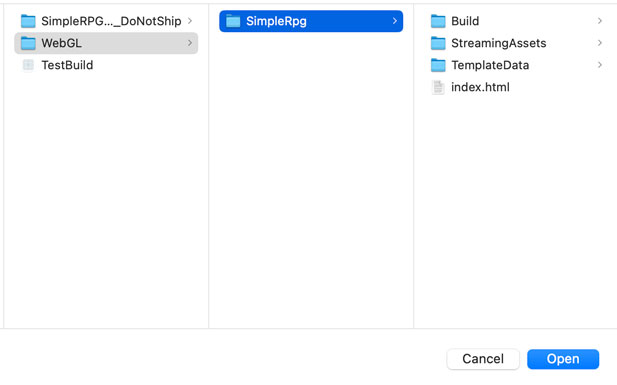Select the index.html document icon
This screenshot has width=617, height=385.
pyautogui.click(x=438, y=87)
